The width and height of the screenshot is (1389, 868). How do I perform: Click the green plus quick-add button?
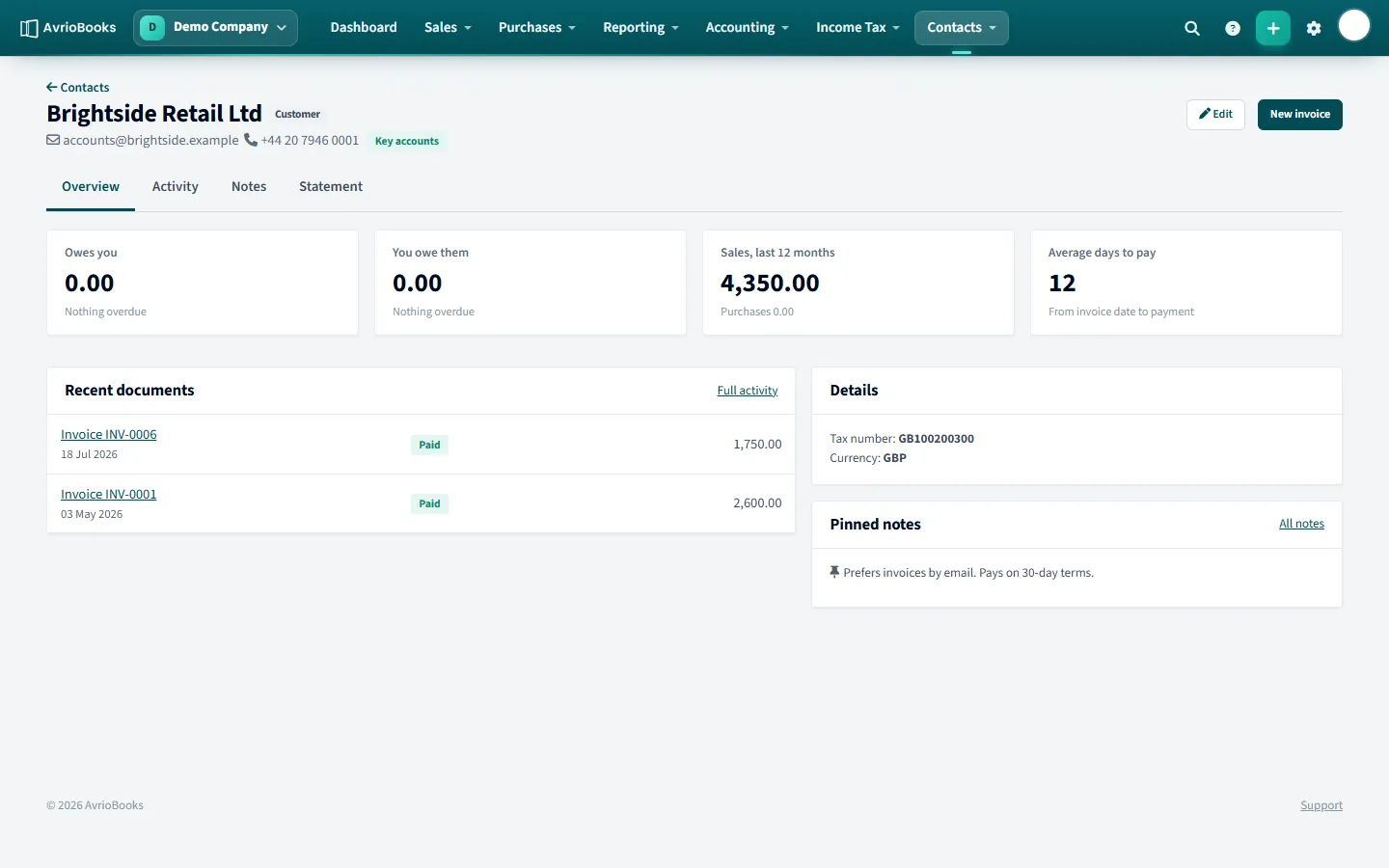(x=1273, y=28)
